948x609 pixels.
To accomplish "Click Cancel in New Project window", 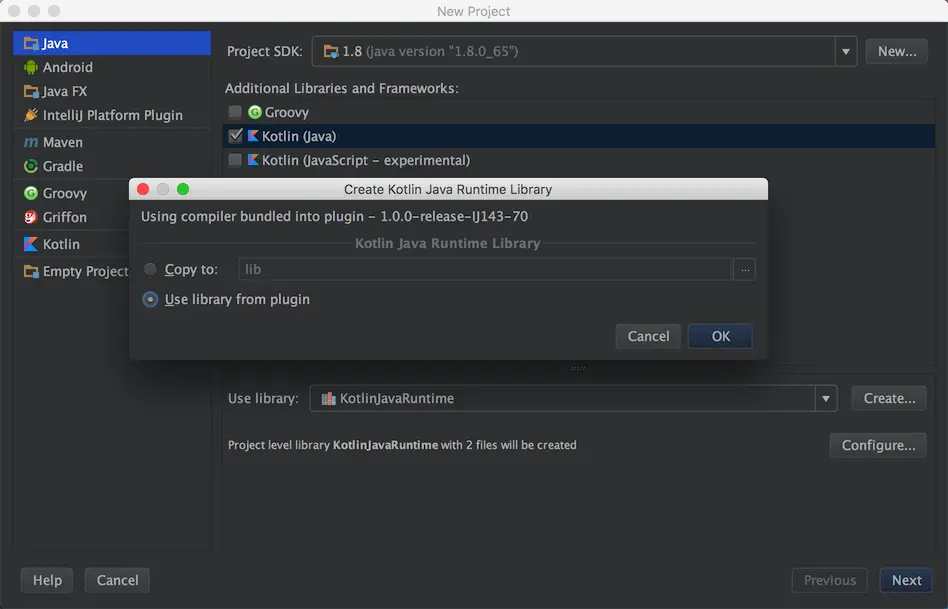I will tap(117, 581).
